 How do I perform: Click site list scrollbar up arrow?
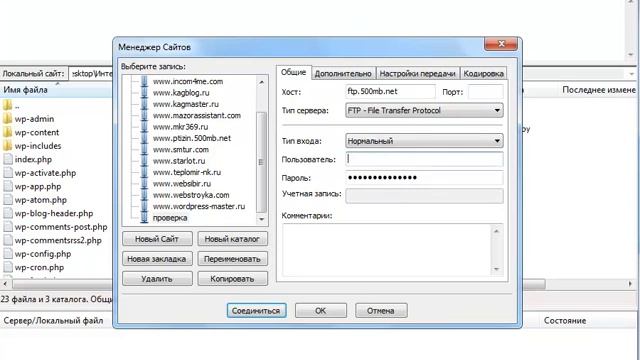pyautogui.click(x=262, y=82)
